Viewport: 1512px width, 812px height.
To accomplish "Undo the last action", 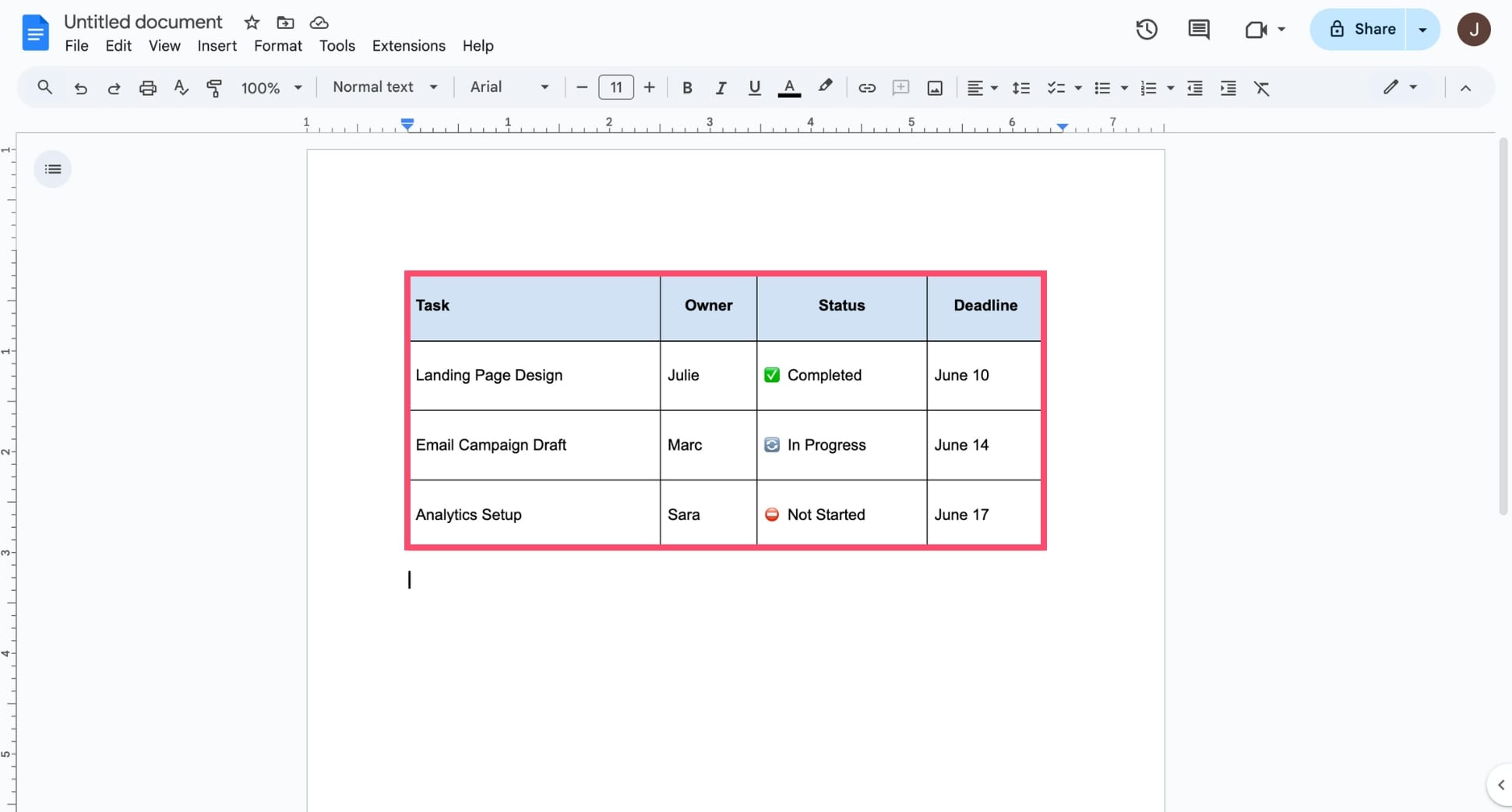I will (x=80, y=88).
